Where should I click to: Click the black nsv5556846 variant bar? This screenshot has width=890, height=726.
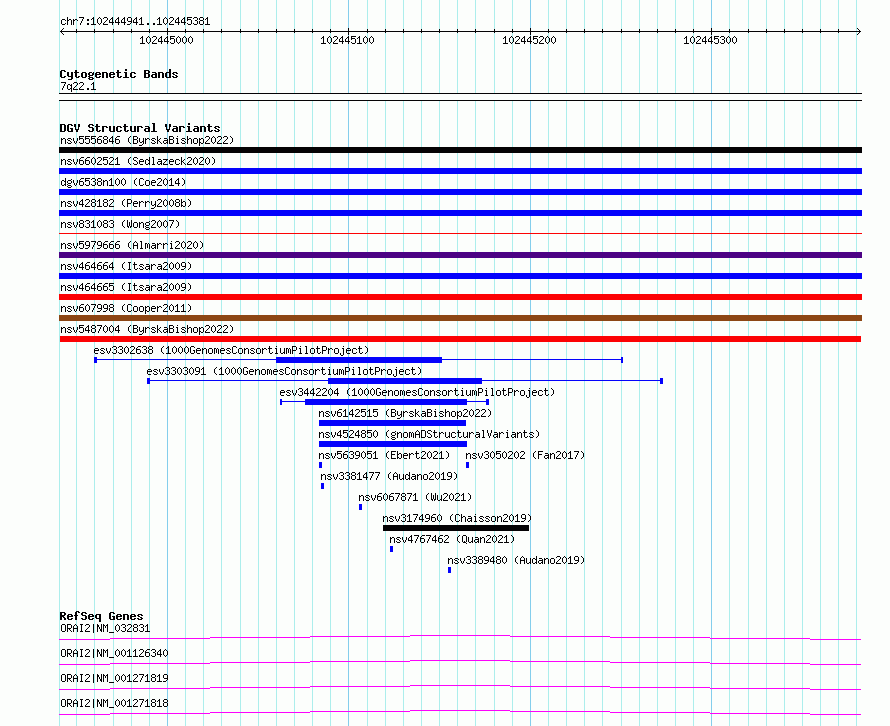tap(460, 150)
